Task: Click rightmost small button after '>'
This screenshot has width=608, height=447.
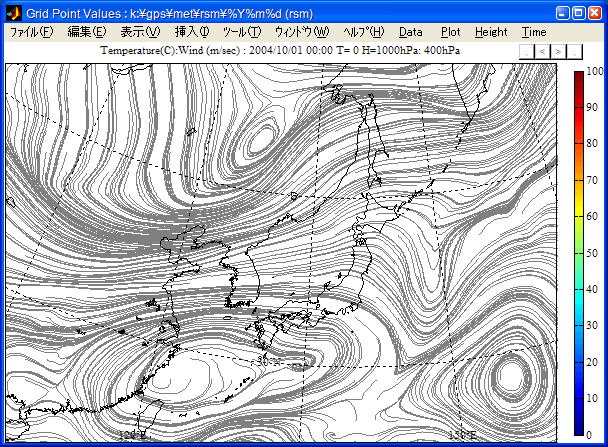Action: (x=574, y=50)
